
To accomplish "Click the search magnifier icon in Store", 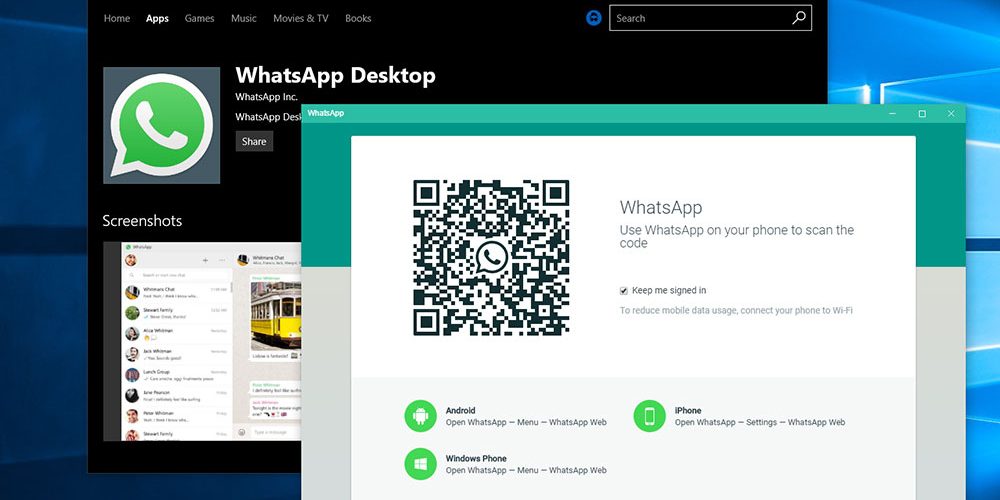I will 798,18.
